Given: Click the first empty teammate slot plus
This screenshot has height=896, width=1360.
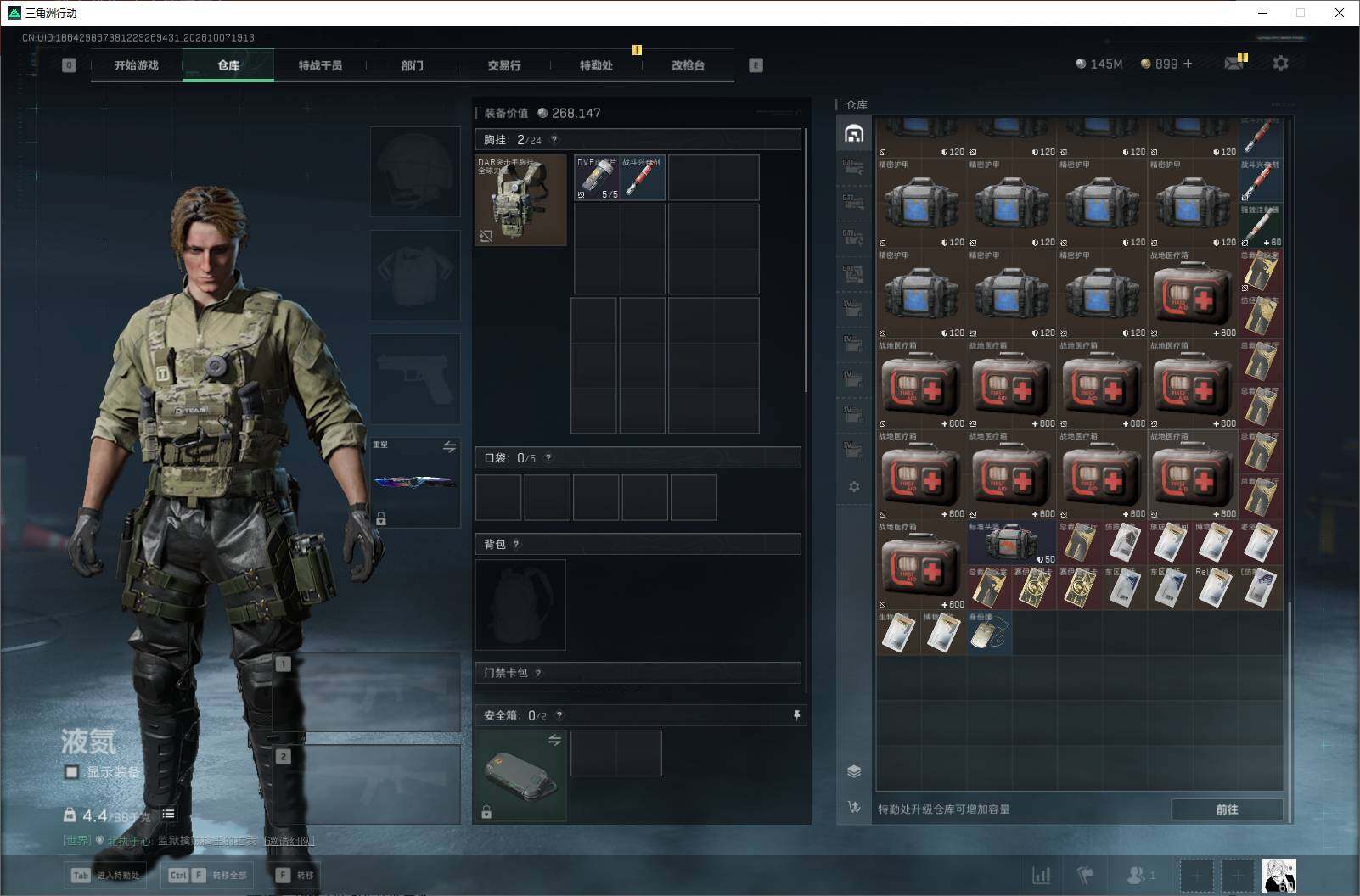Looking at the screenshot, I should (1196, 875).
